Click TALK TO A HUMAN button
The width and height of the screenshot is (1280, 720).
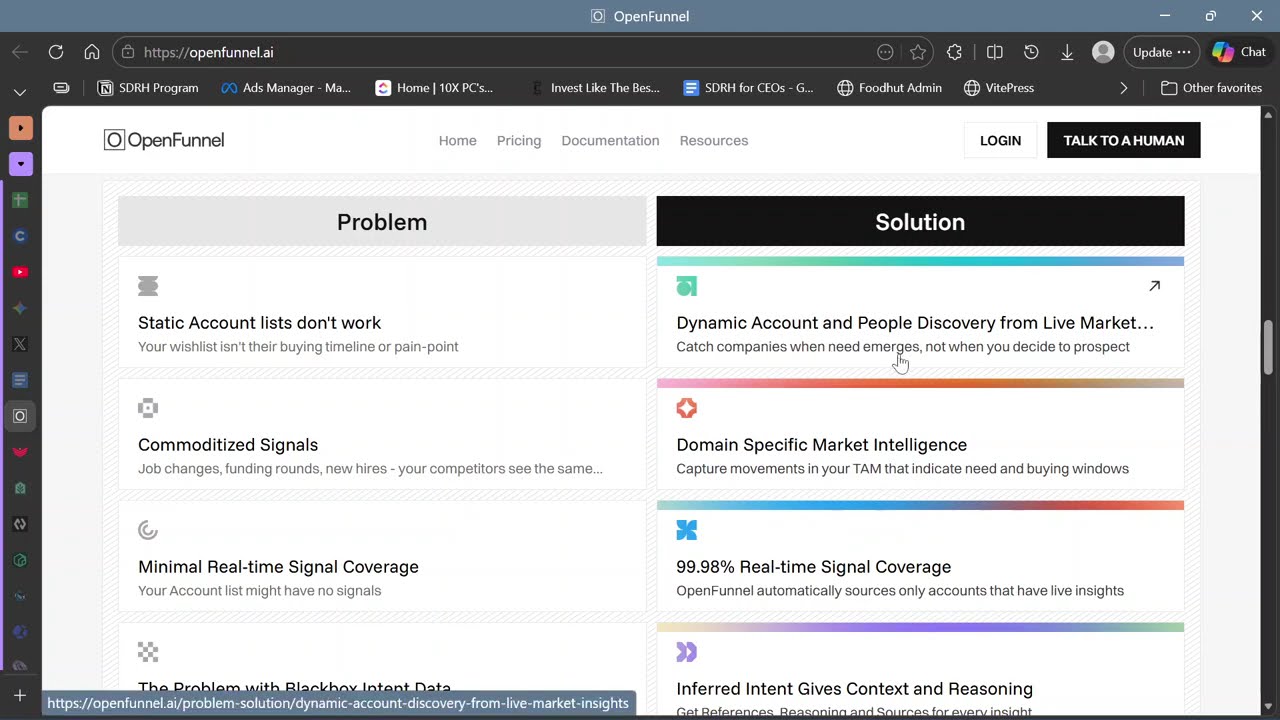[x=1123, y=141]
